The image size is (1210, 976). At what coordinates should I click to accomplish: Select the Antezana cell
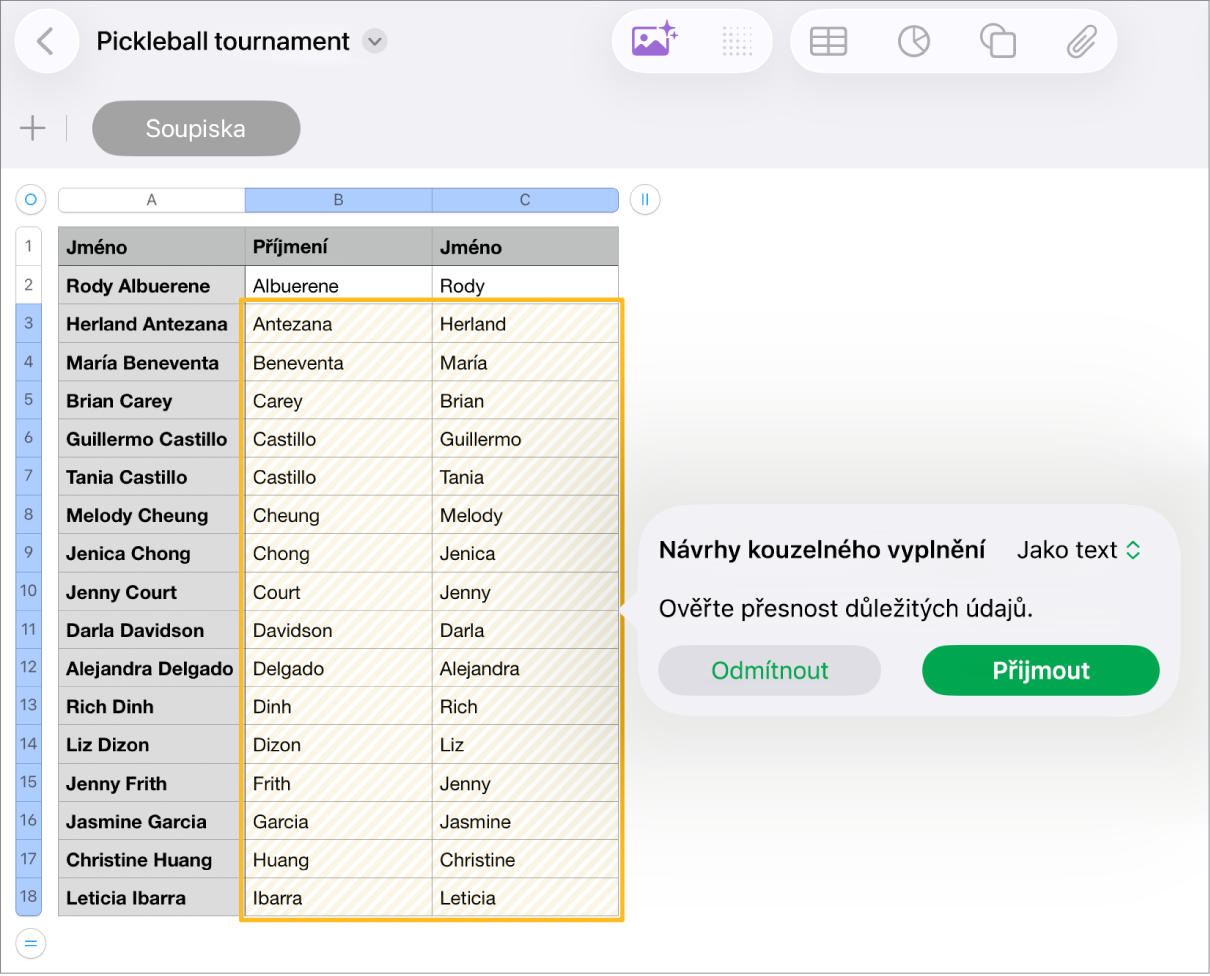point(338,324)
